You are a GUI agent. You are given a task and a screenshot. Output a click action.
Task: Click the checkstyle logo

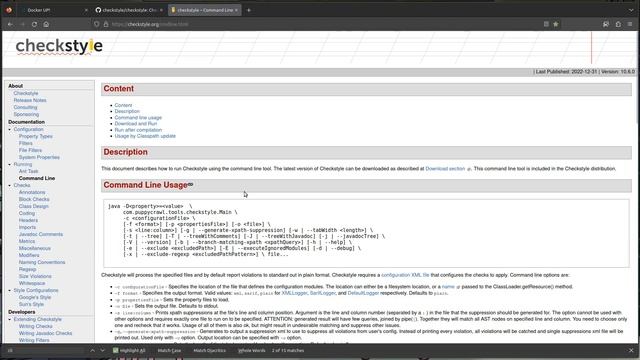pyautogui.click(x=59, y=46)
